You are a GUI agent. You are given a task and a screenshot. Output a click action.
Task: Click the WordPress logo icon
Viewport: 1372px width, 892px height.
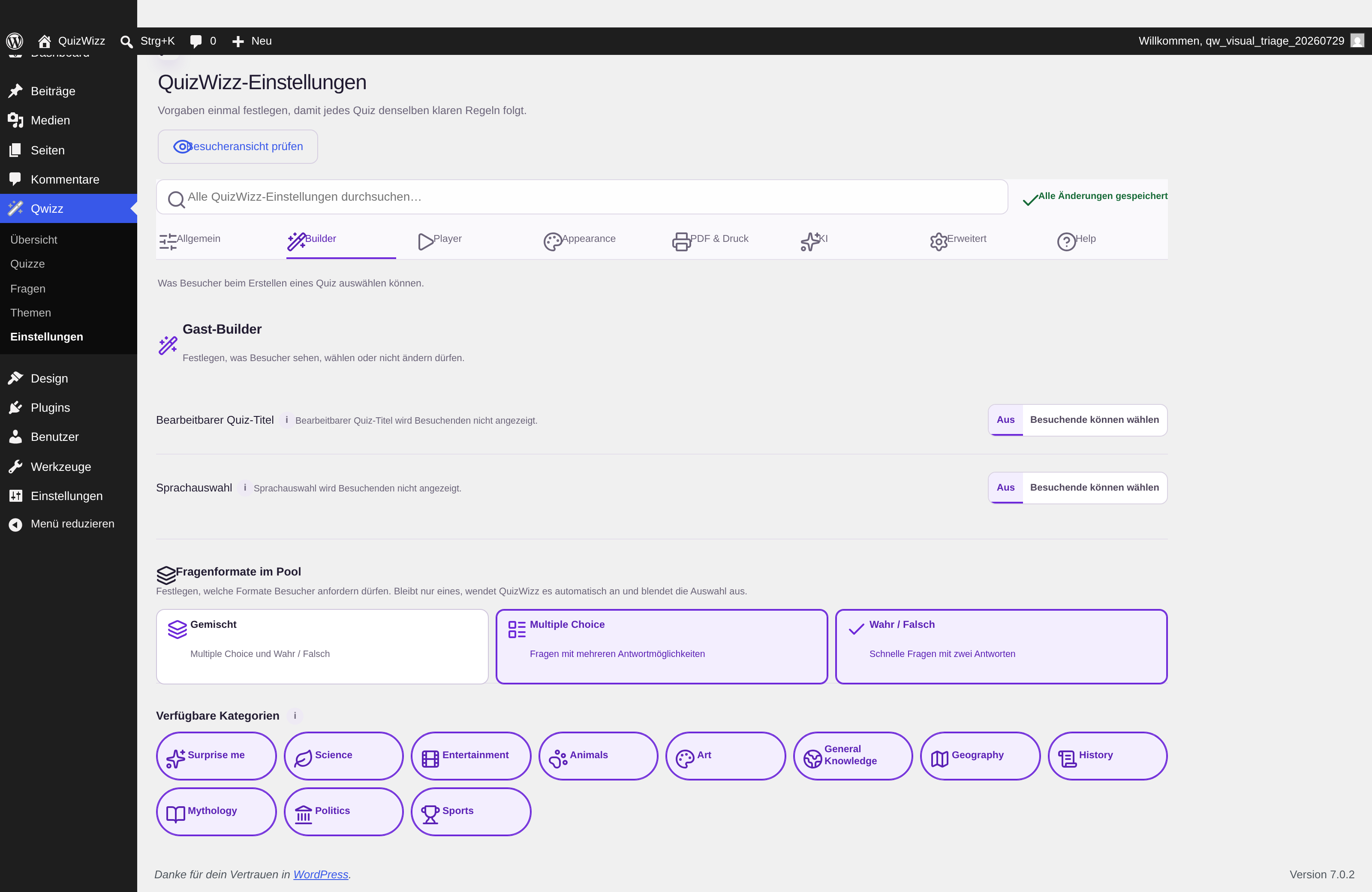(15, 41)
